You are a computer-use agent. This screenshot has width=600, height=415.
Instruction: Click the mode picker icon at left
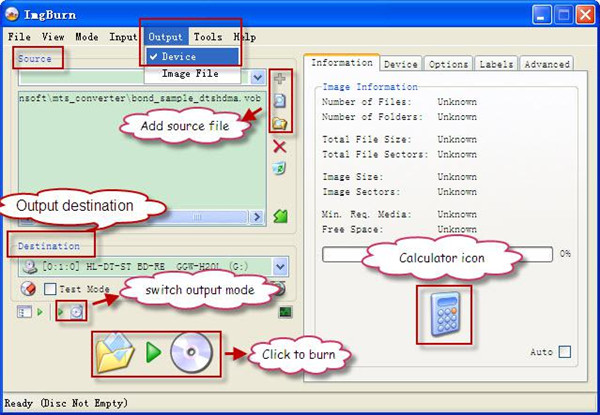[x=24, y=312]
